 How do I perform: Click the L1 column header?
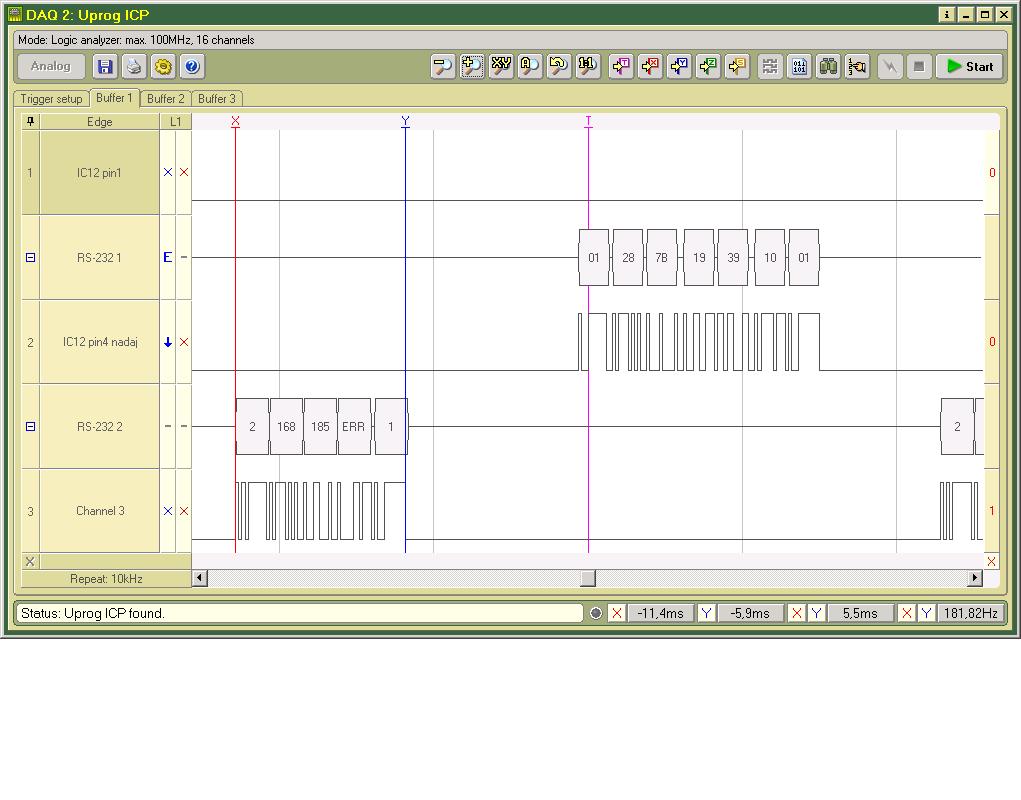point(176,122)
